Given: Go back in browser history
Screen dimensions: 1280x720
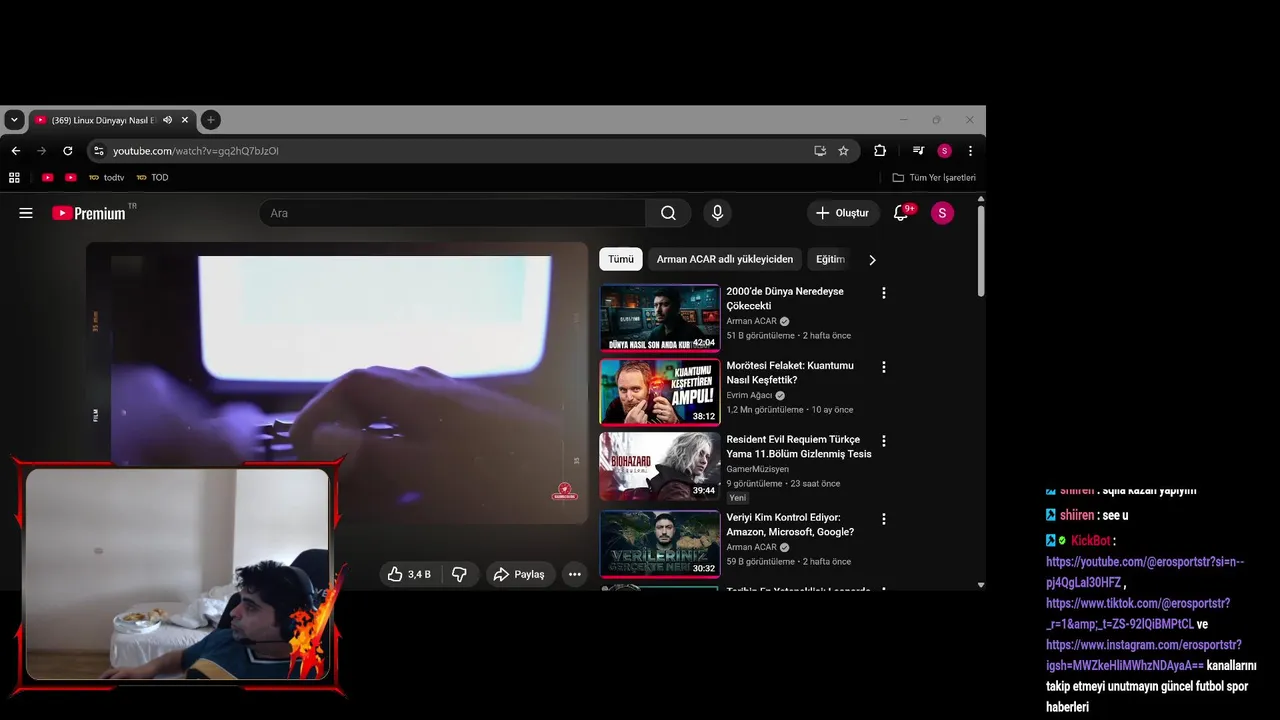Looking at the screenshot, I should click(16, 151).
